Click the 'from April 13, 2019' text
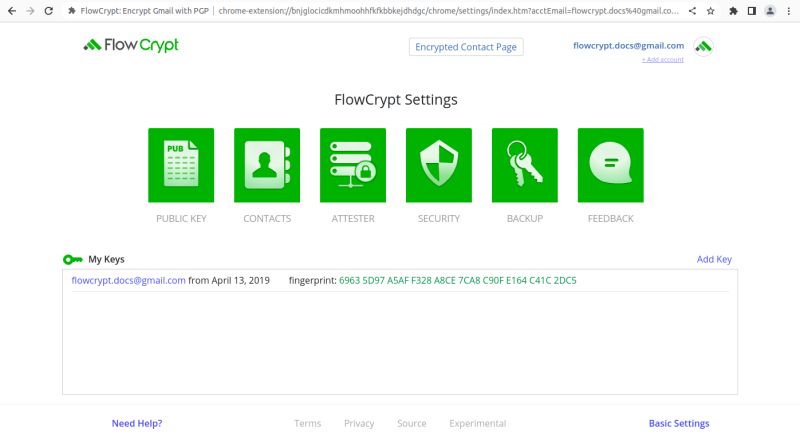The width and height of the screenshot is (800, 441). coord(229,280)
